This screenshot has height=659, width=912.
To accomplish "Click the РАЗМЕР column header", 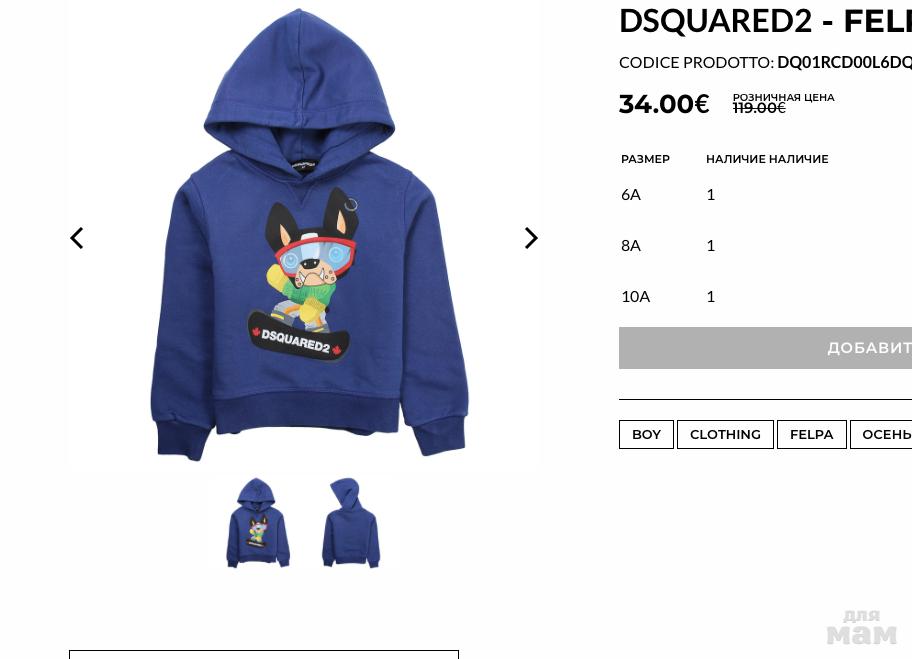I will (646, 159).
